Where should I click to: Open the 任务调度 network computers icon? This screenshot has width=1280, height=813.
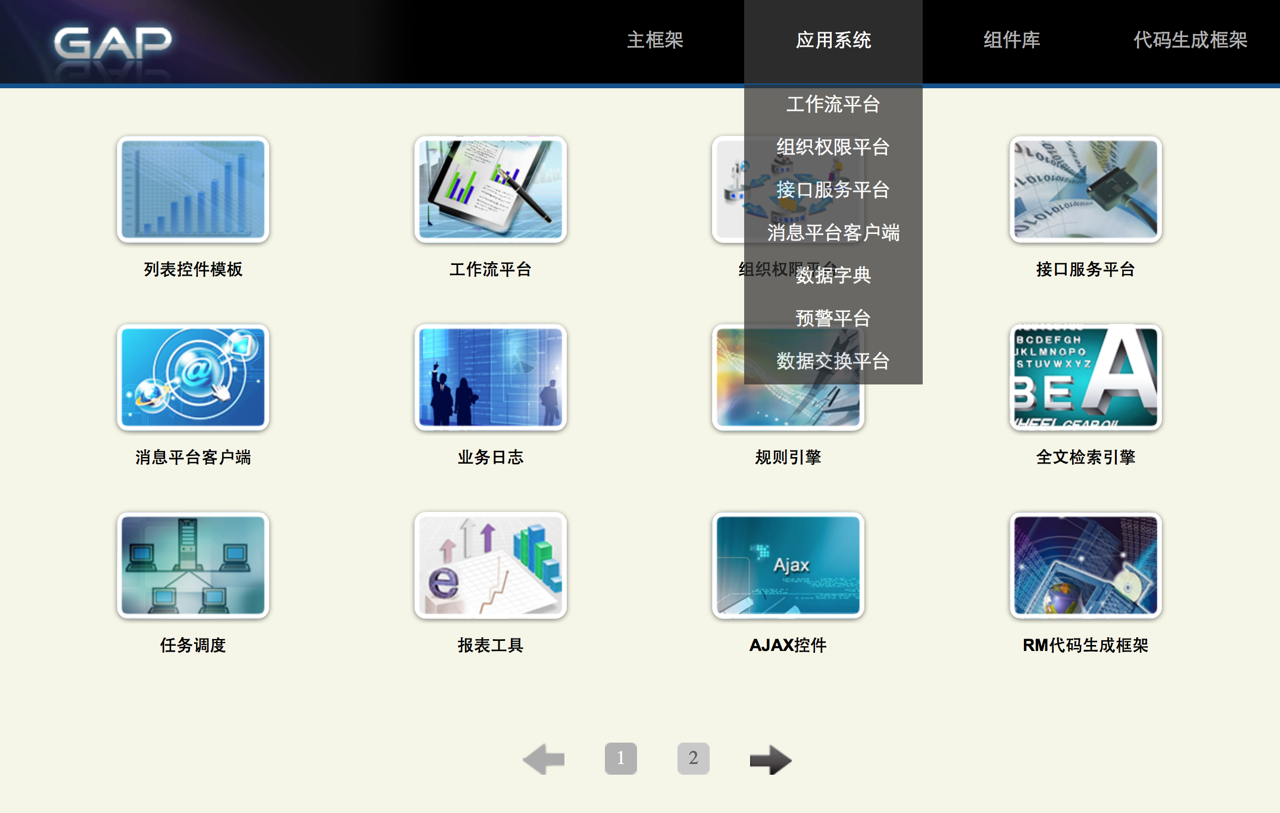(193, 566)
